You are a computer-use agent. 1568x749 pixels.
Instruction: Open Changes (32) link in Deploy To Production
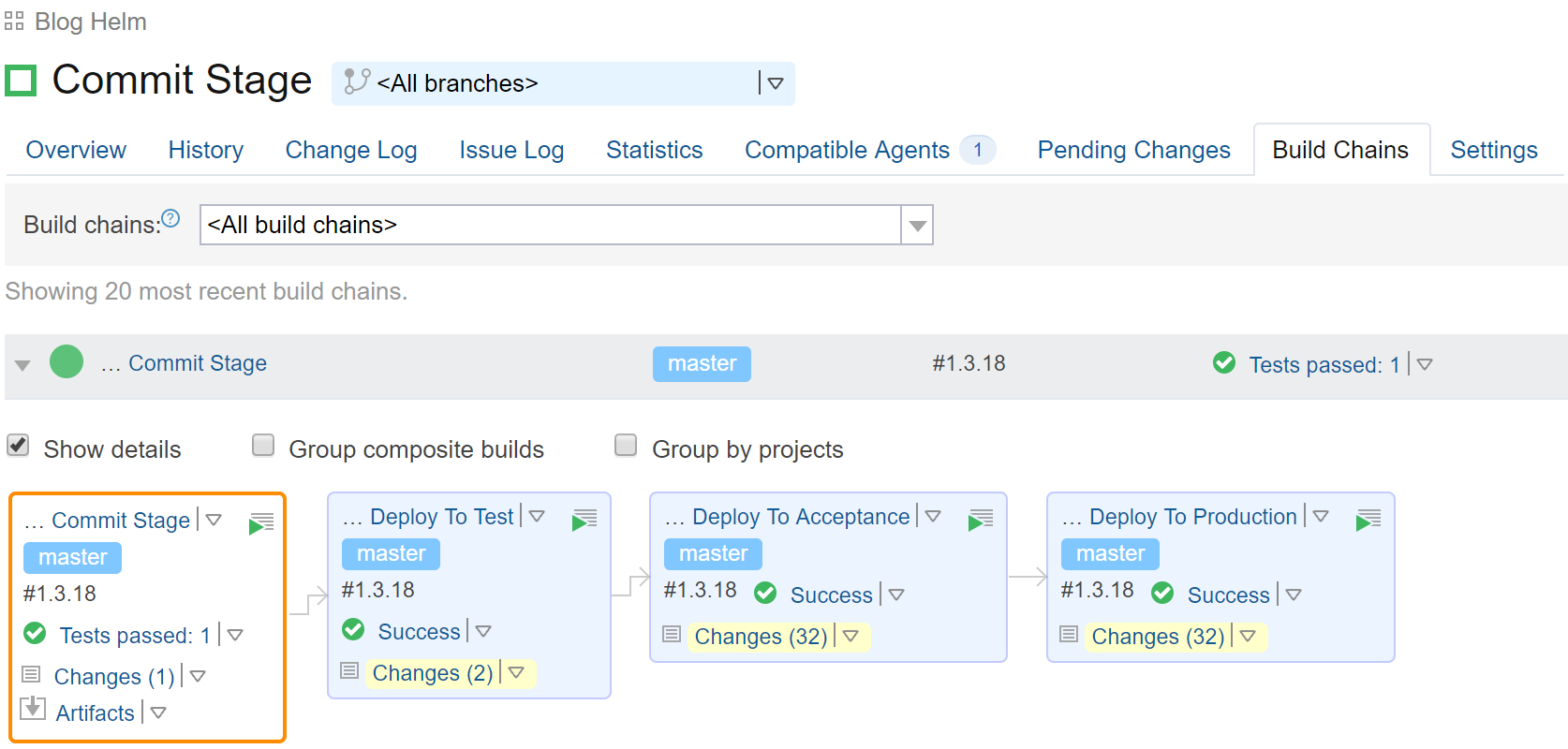(1158, 637)
